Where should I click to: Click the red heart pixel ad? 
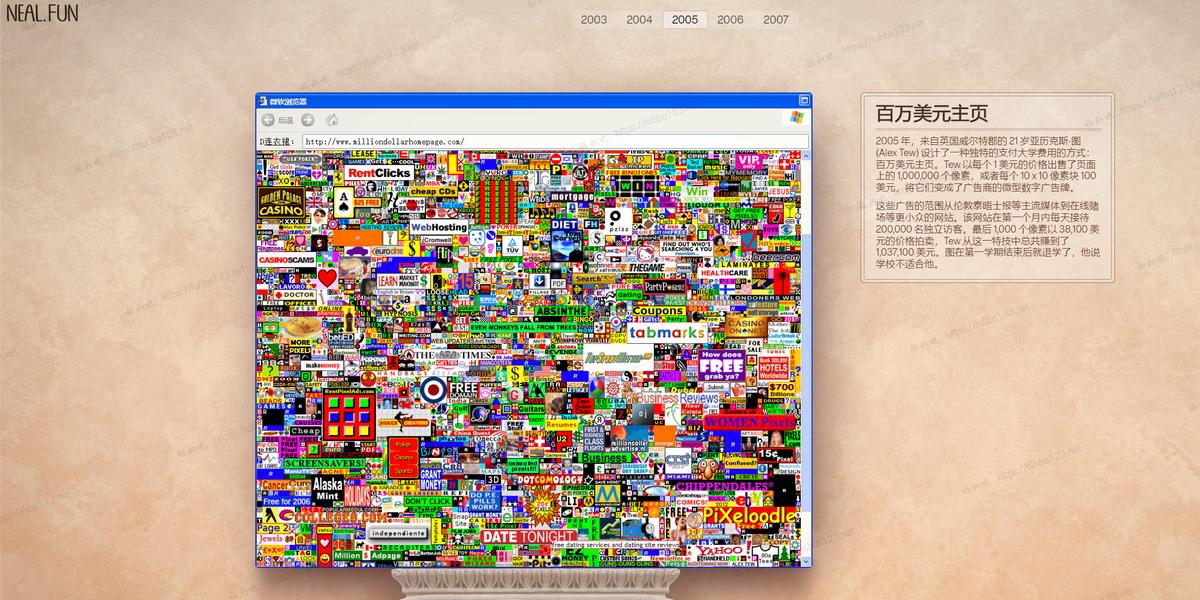327,279
